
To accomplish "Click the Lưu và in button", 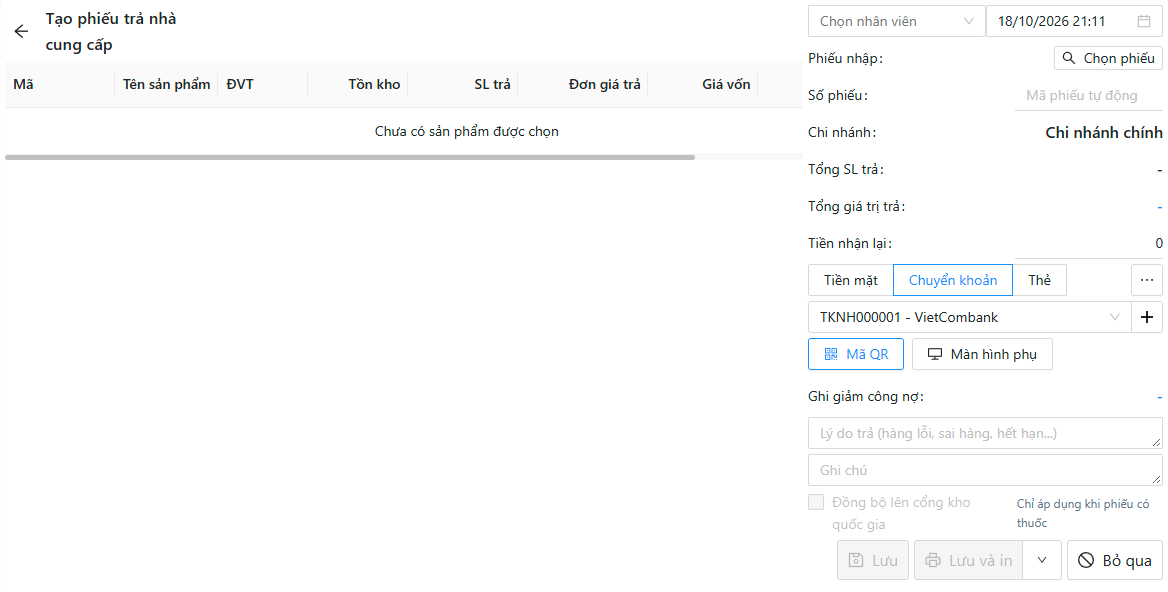I will 968,561.
